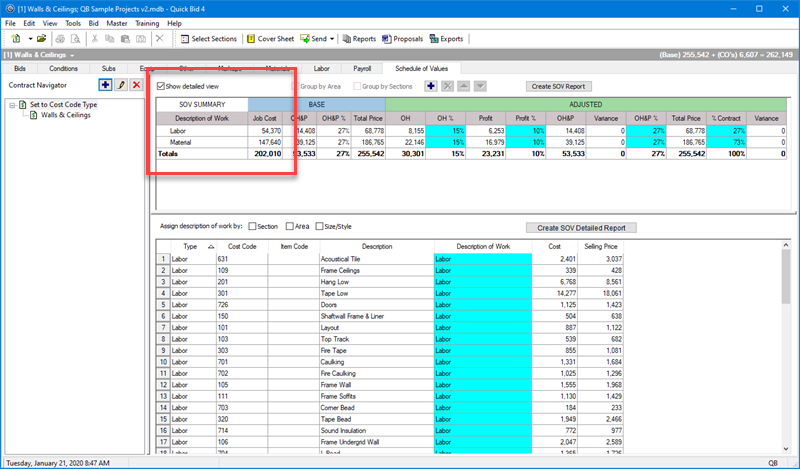This screenshot has height=470, width=800.
Task: Click the Cost Code column header
Action: pos(242,246)
